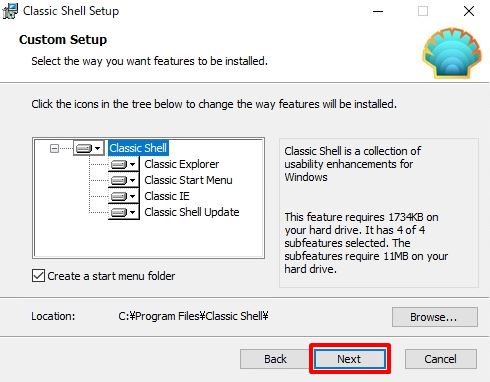Open Classic Explorer feature install-state dropdown
Image resolution: width=490 pixels, height=382 pixels.
coord(123,164)
